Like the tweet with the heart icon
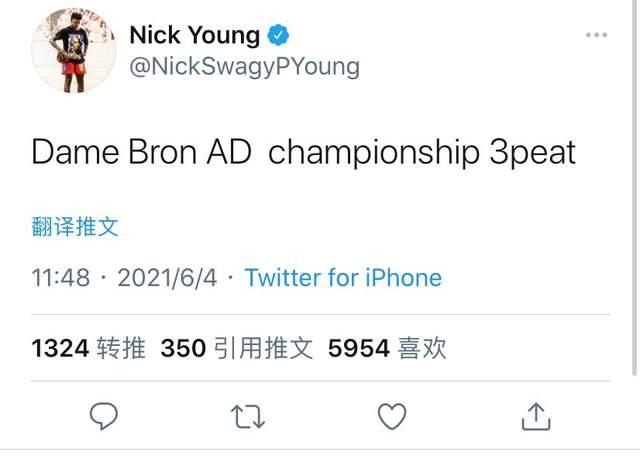 (x=391, y=415)
